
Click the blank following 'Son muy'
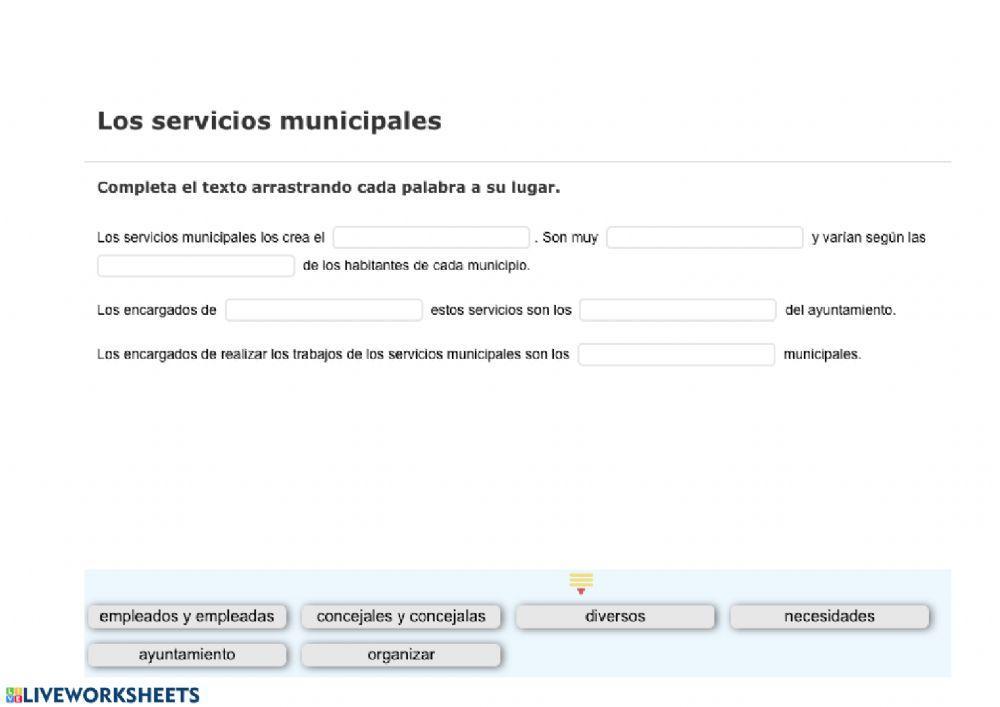(x=704, y=238)
